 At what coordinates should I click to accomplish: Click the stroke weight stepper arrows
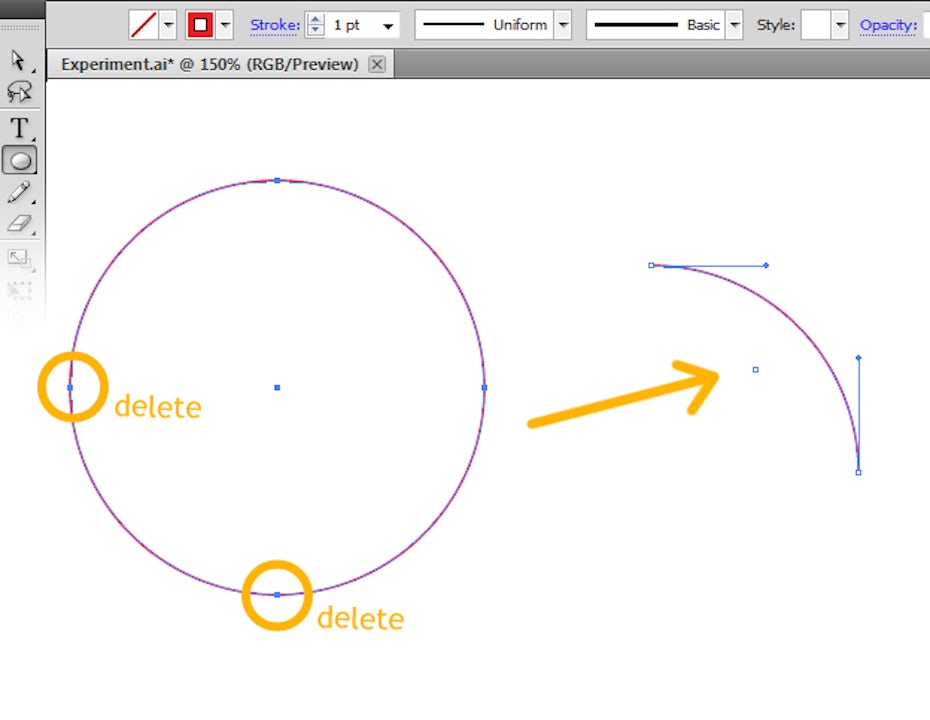point(316,25)
